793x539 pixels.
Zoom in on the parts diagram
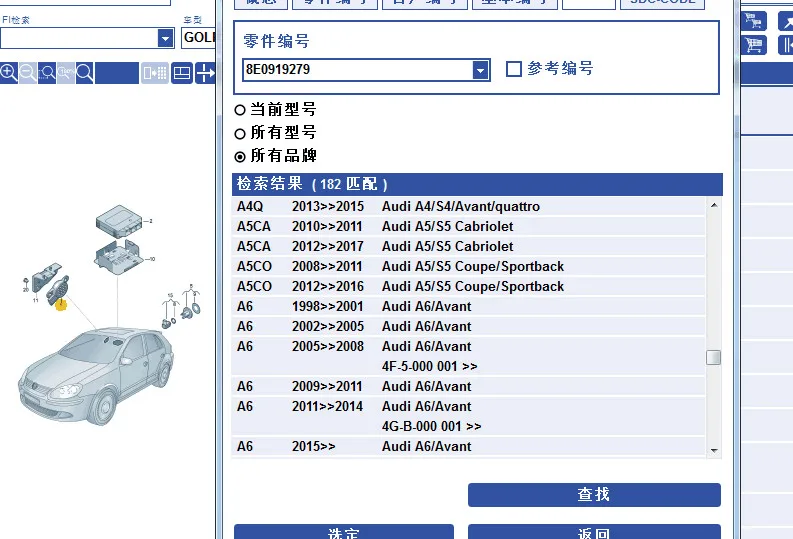tap(9, 73)
